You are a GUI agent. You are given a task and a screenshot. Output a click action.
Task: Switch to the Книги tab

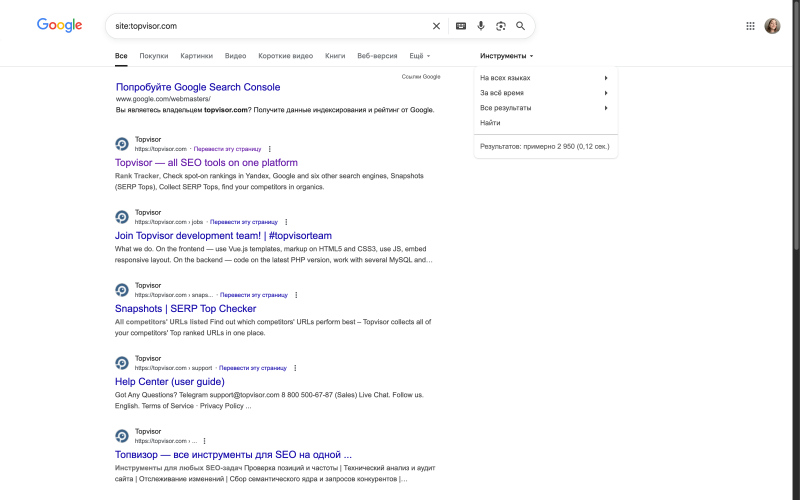[335, 56]
